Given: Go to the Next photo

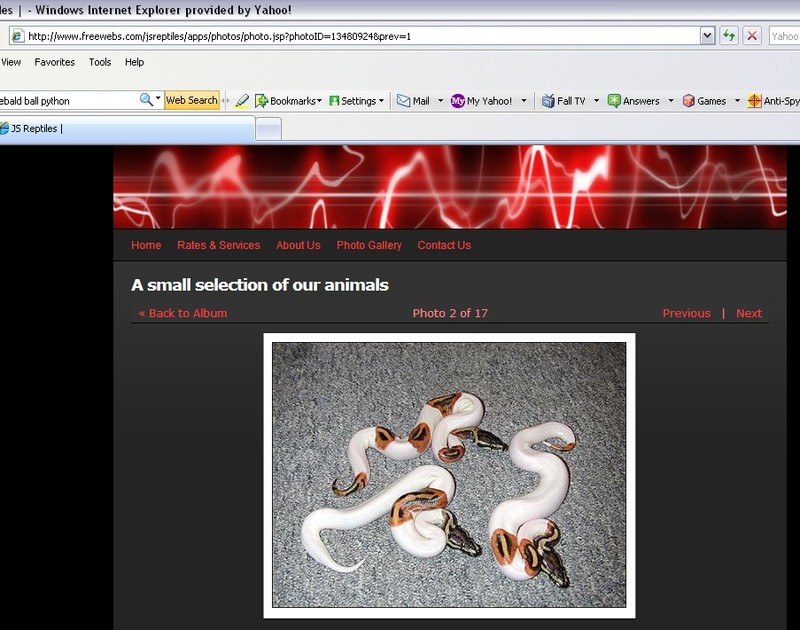Looking at the screenshot, I should (748, 313).
